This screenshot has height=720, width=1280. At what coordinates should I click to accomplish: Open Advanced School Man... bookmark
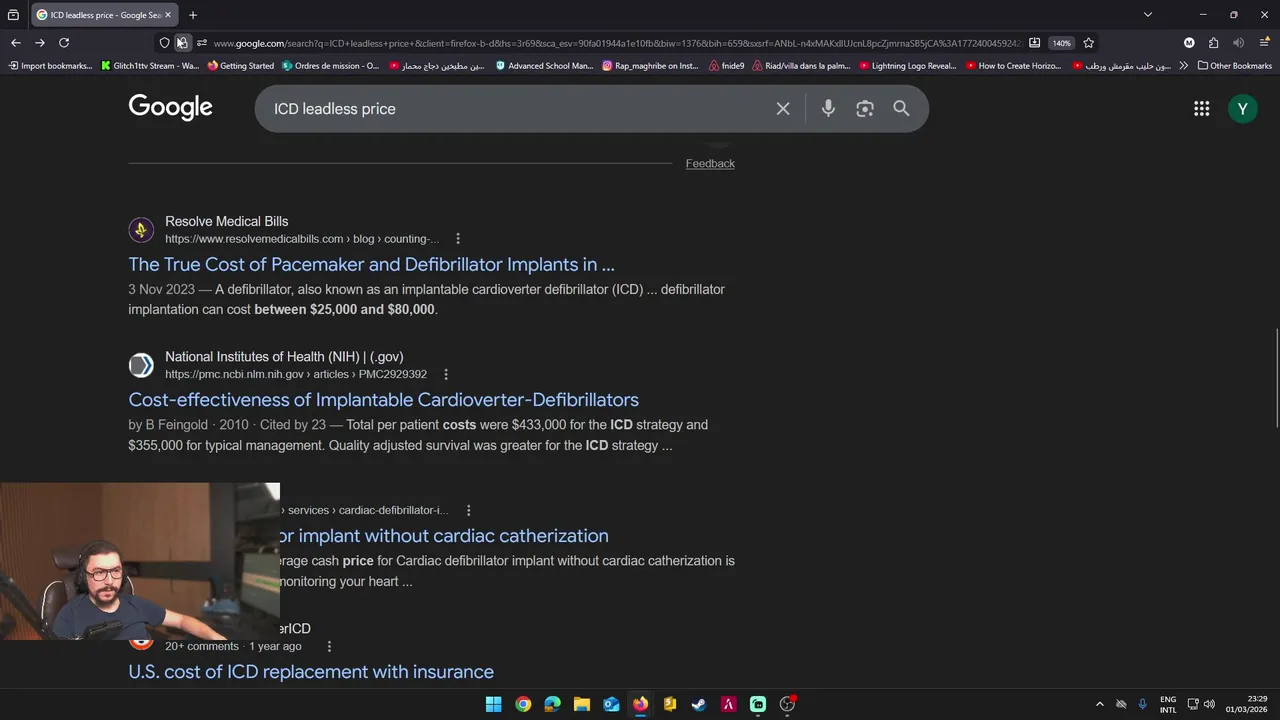click(545, 66)
